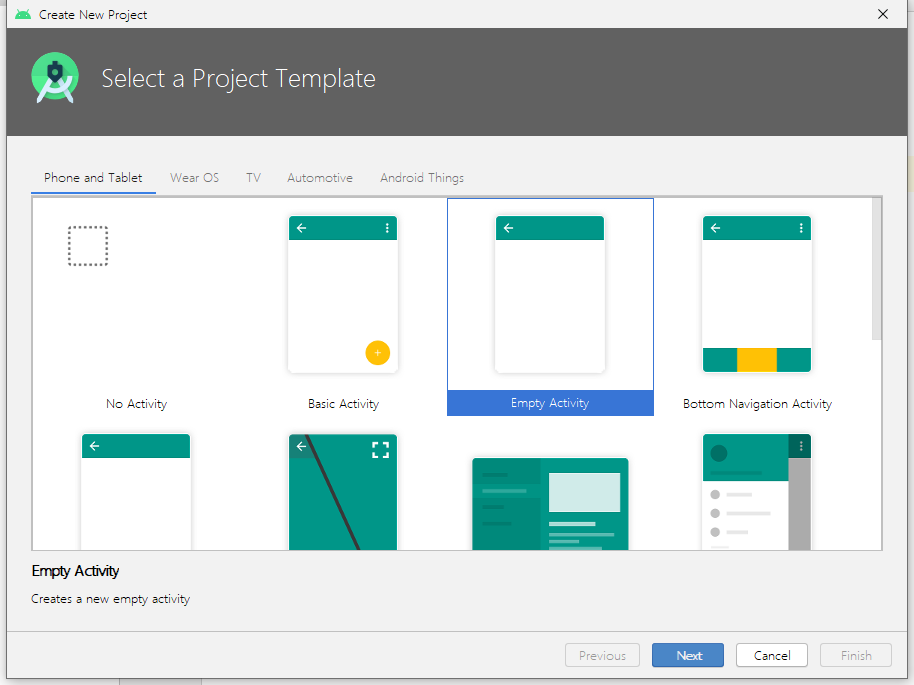914x685 pixels.
Task: Click the green Android icon in title bar
Action: (23, 14)
